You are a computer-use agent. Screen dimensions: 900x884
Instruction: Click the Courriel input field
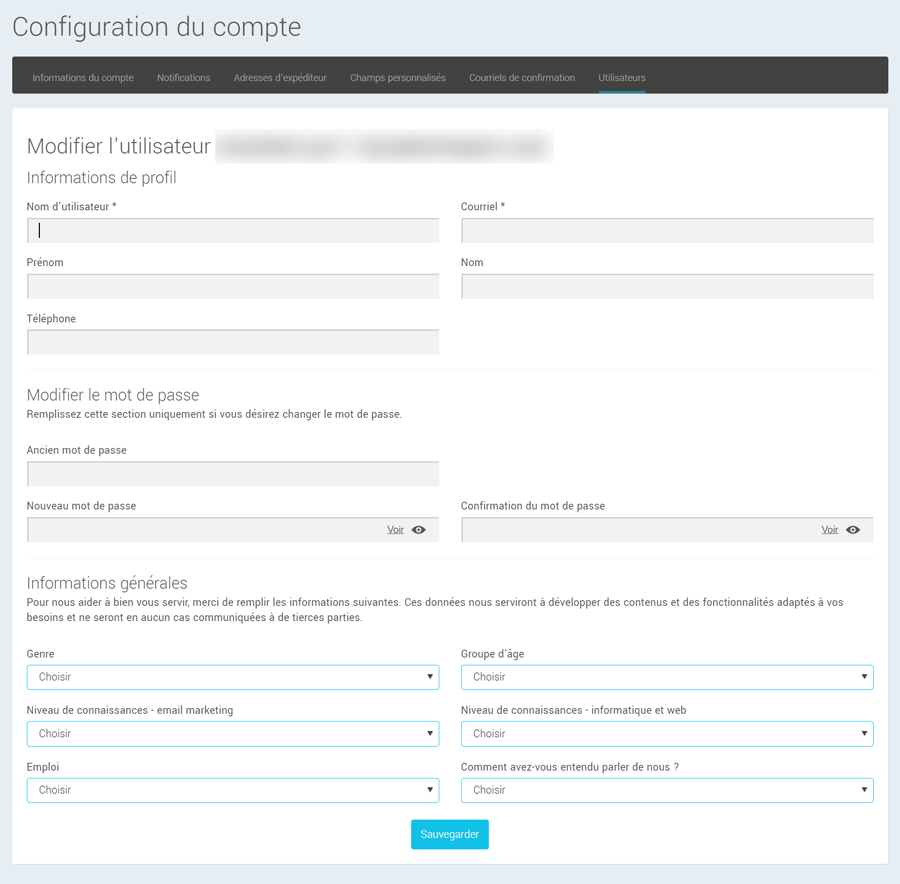tap(666, 230)
